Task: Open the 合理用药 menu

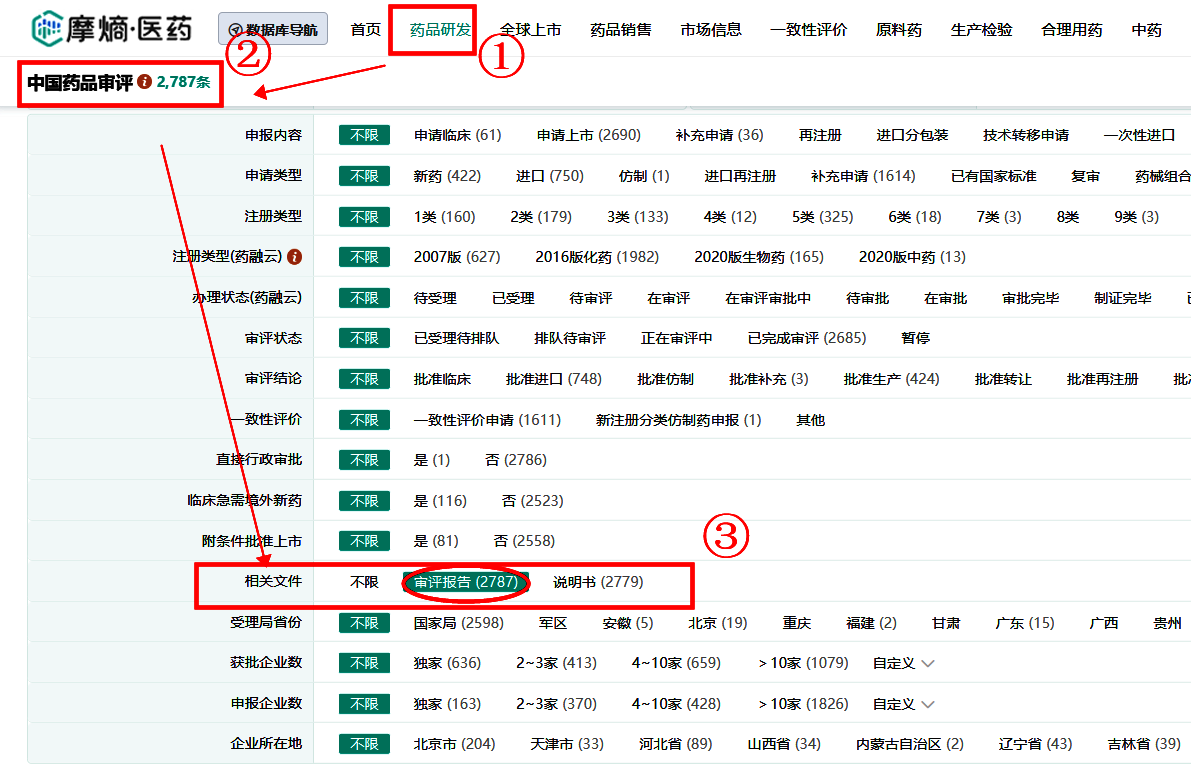Action: click(x=1072, y=30)
